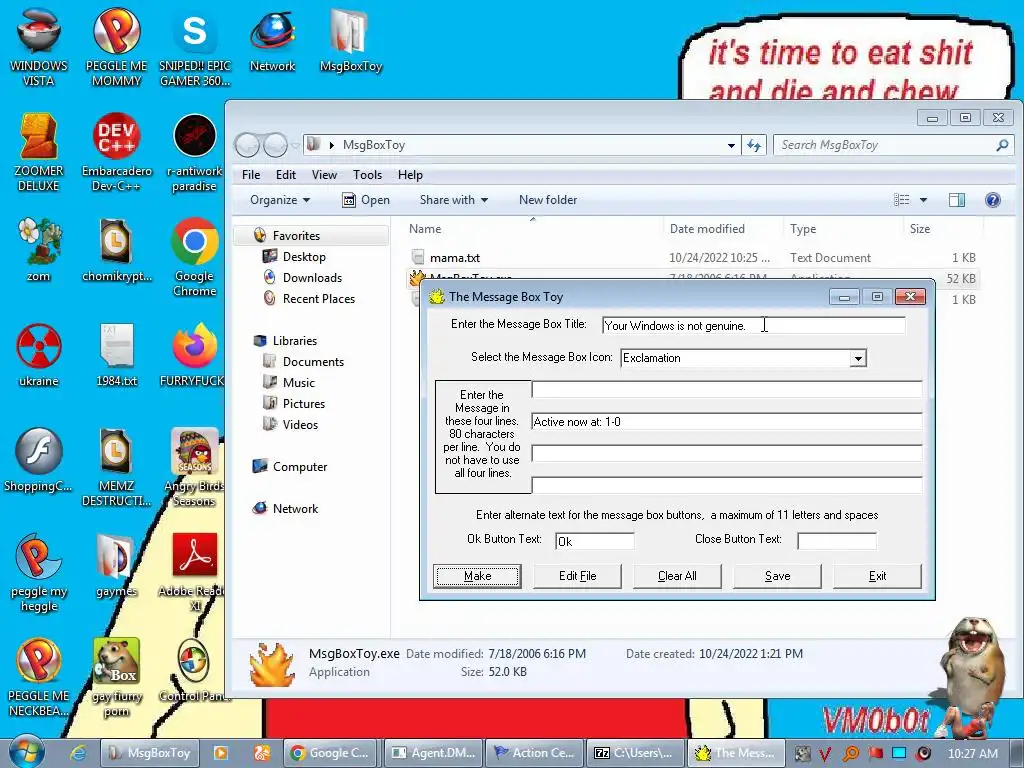
Task: Open the Explorer Edit menu
Action: point(285,175)
